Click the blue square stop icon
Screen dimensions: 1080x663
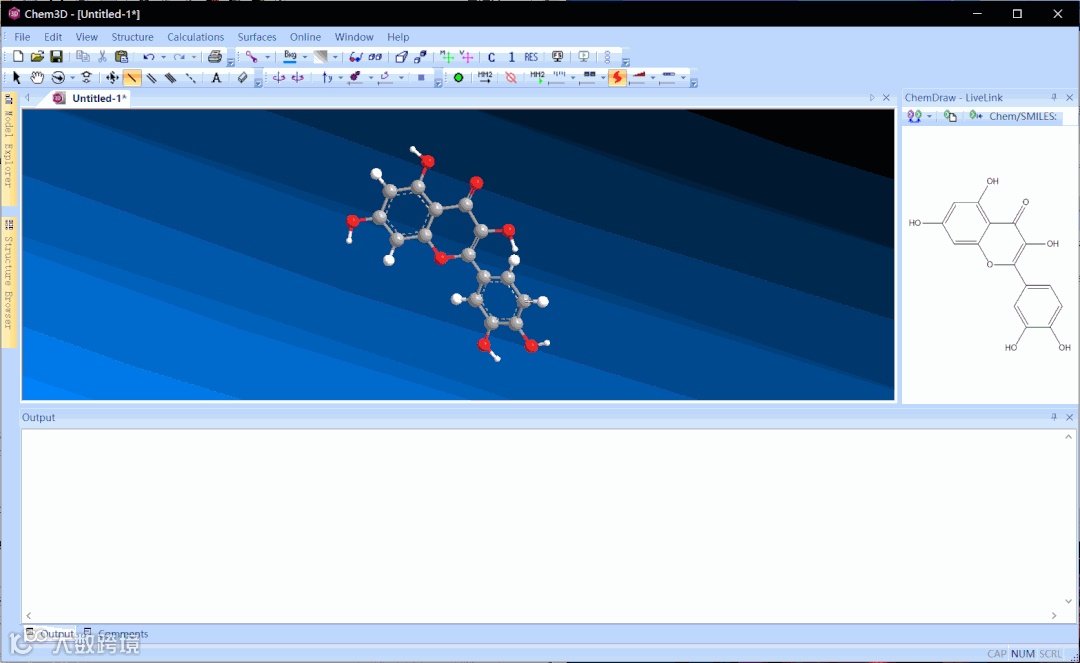422,78
